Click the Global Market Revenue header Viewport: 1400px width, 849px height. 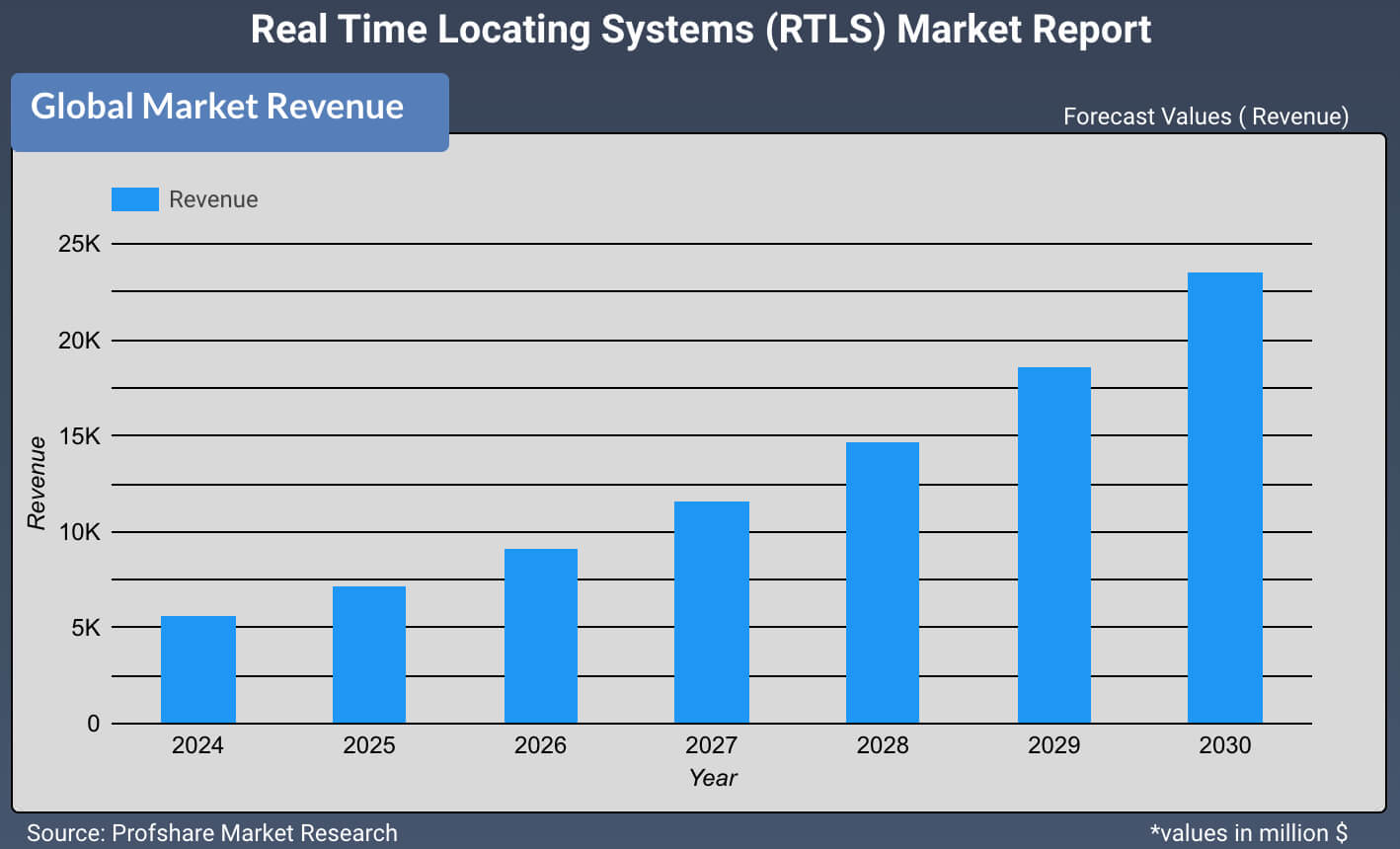230,112
